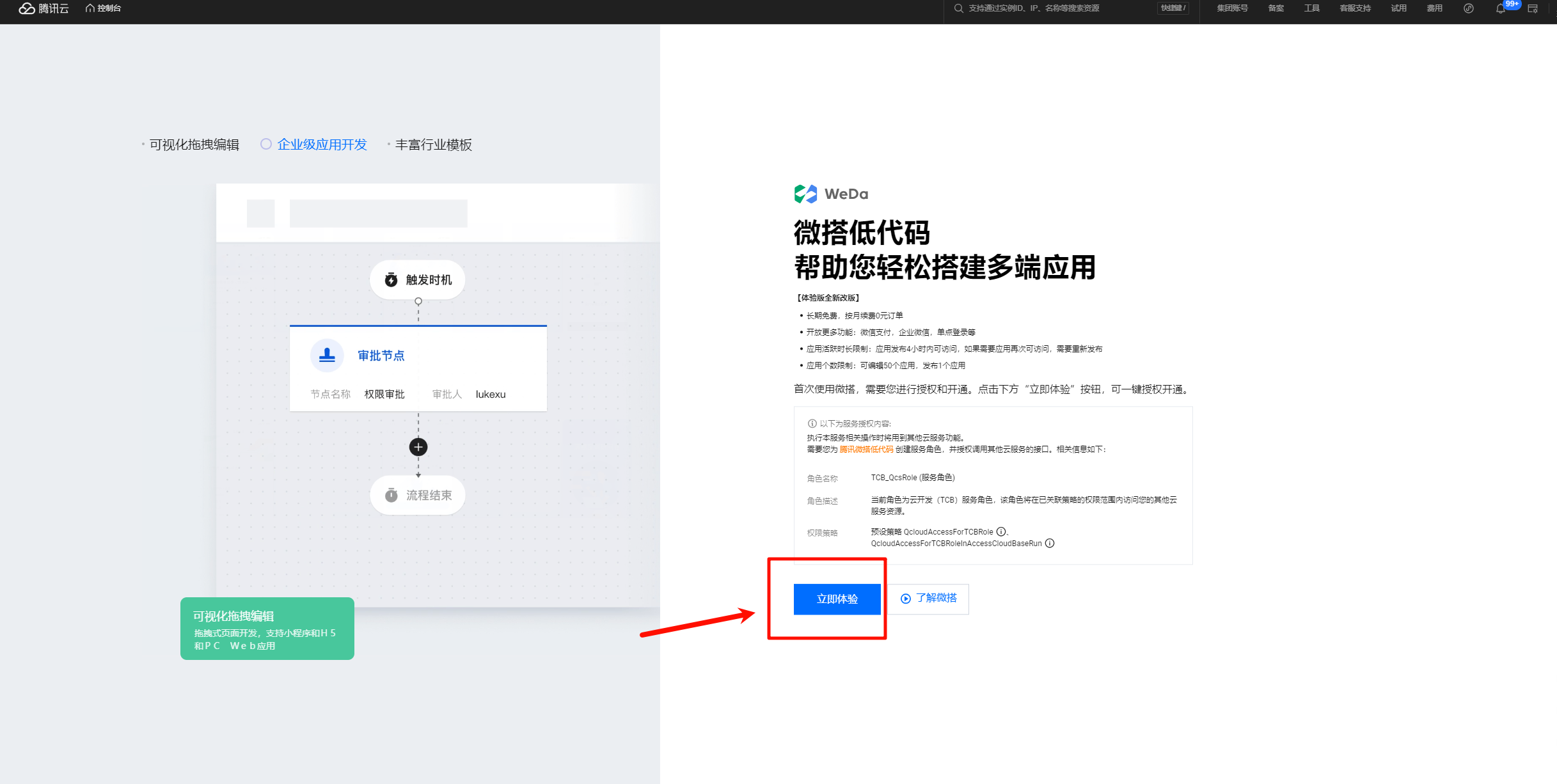Switch to 丰富行业模板 slide

pos(433,145)
